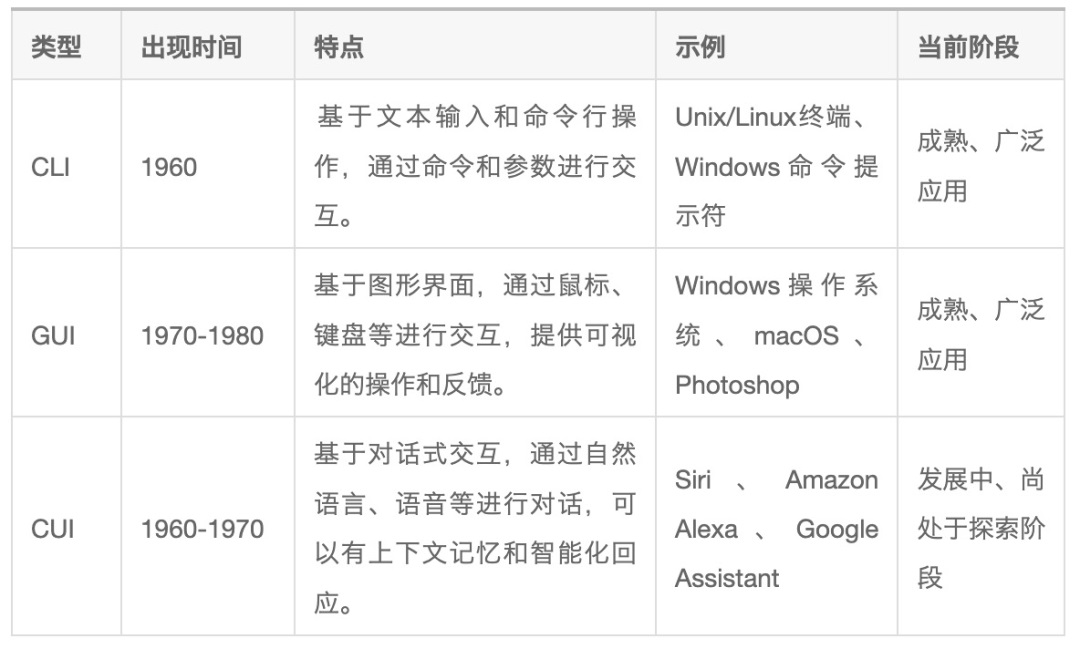Select the 1960-1970 time cell
Image resolution: width=1080 pixels, height=649 pixels.
point(202,528)
